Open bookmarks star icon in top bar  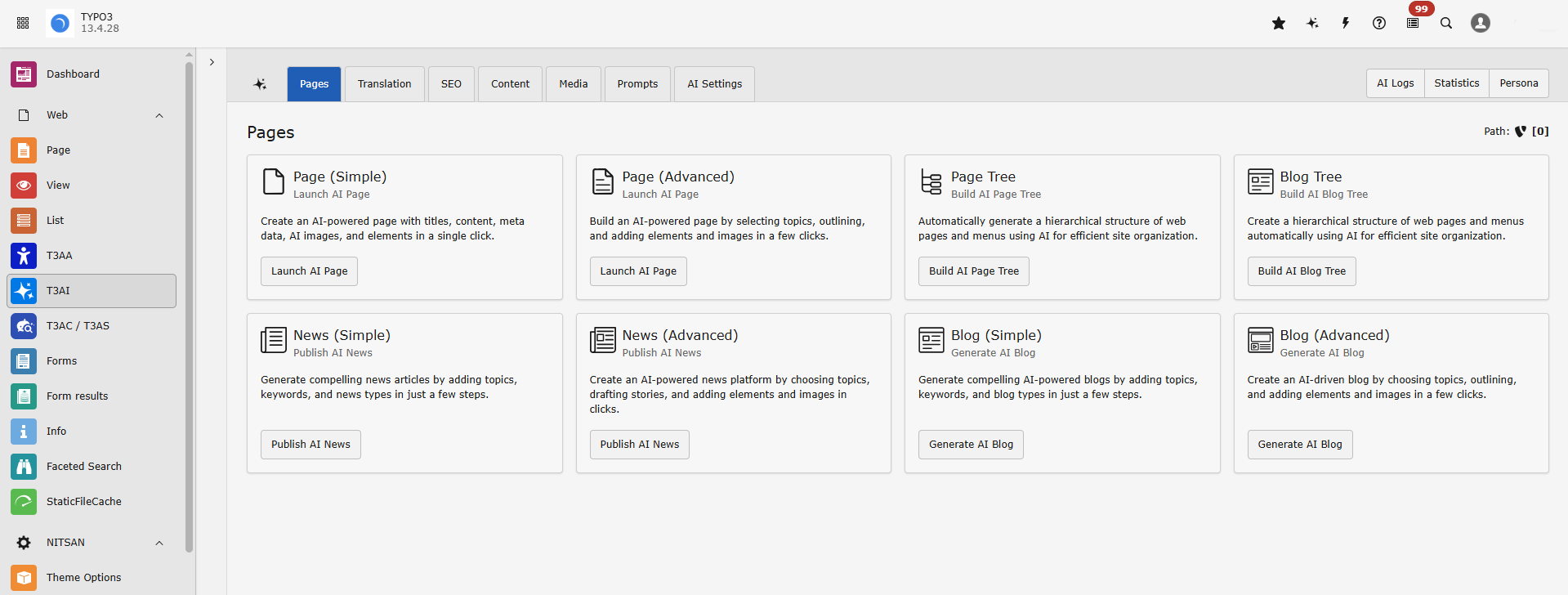[x=1279, y=23]
